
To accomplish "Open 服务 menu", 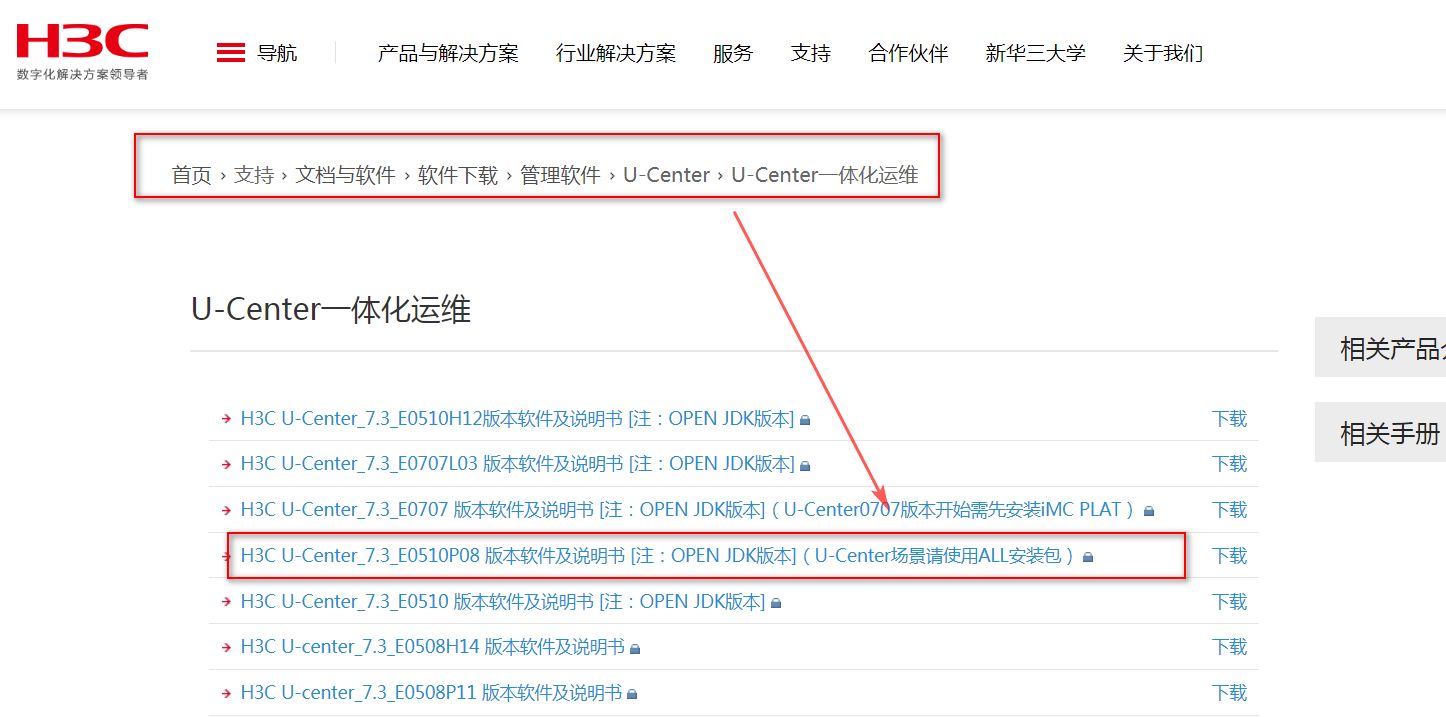I will coord(733,53).
